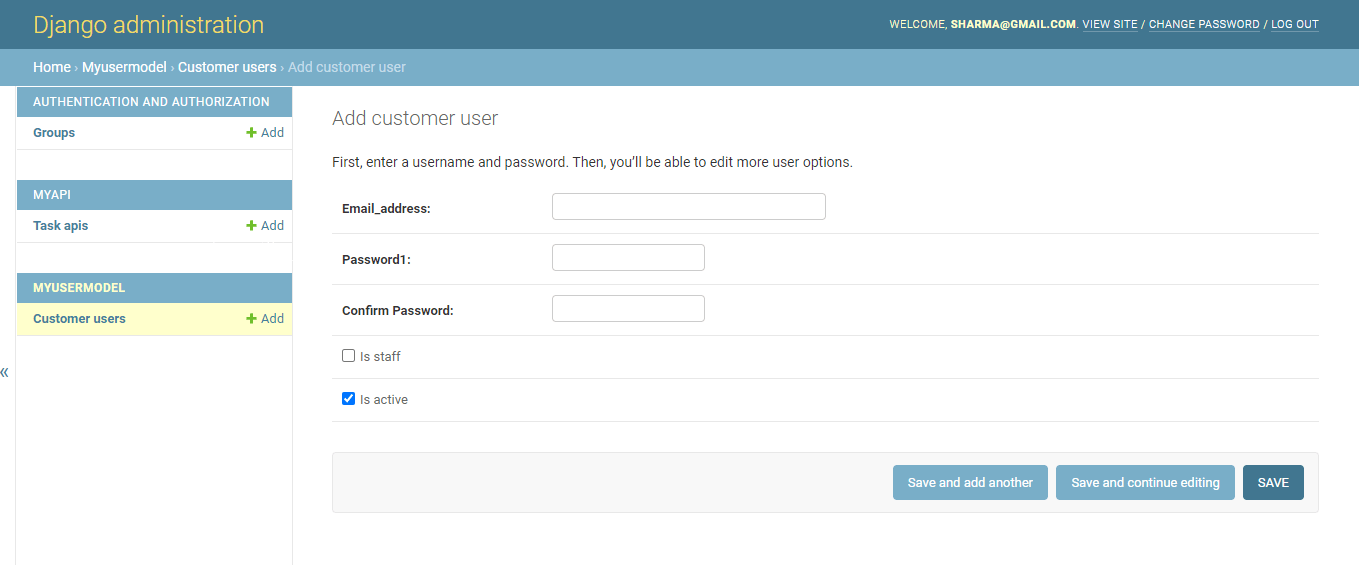Check the Is staff checkbox
The height and width of the screenshot is (565, 1359).
coord(348,356)
